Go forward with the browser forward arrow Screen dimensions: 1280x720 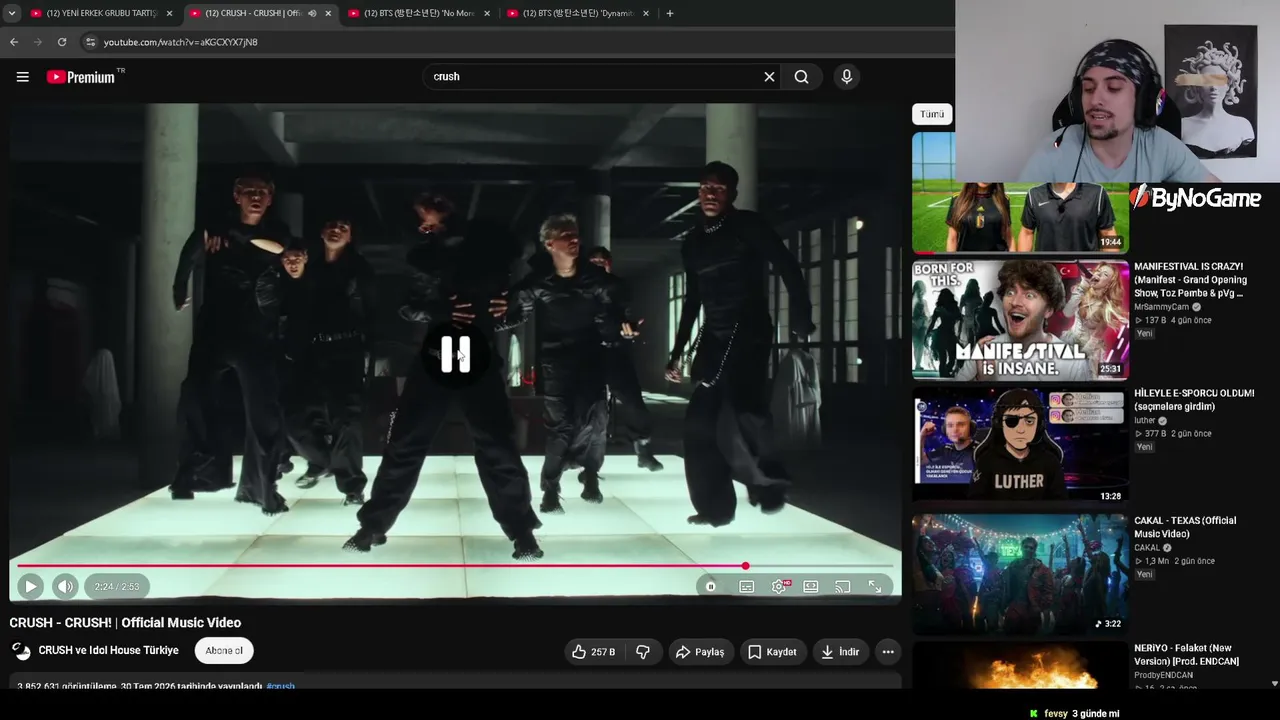coord(38,42)
